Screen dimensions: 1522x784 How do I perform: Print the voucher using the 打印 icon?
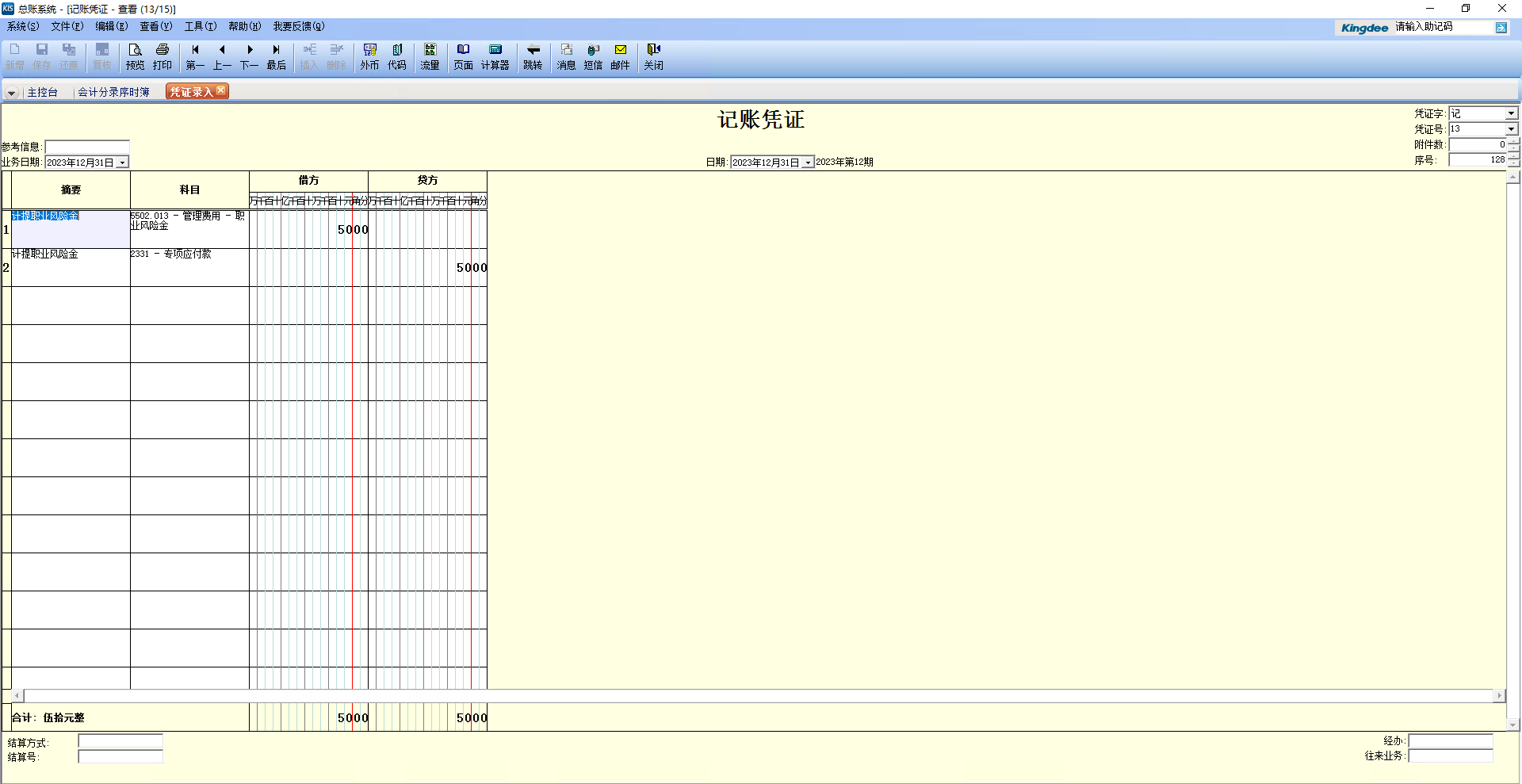click(x=163, y=56)
